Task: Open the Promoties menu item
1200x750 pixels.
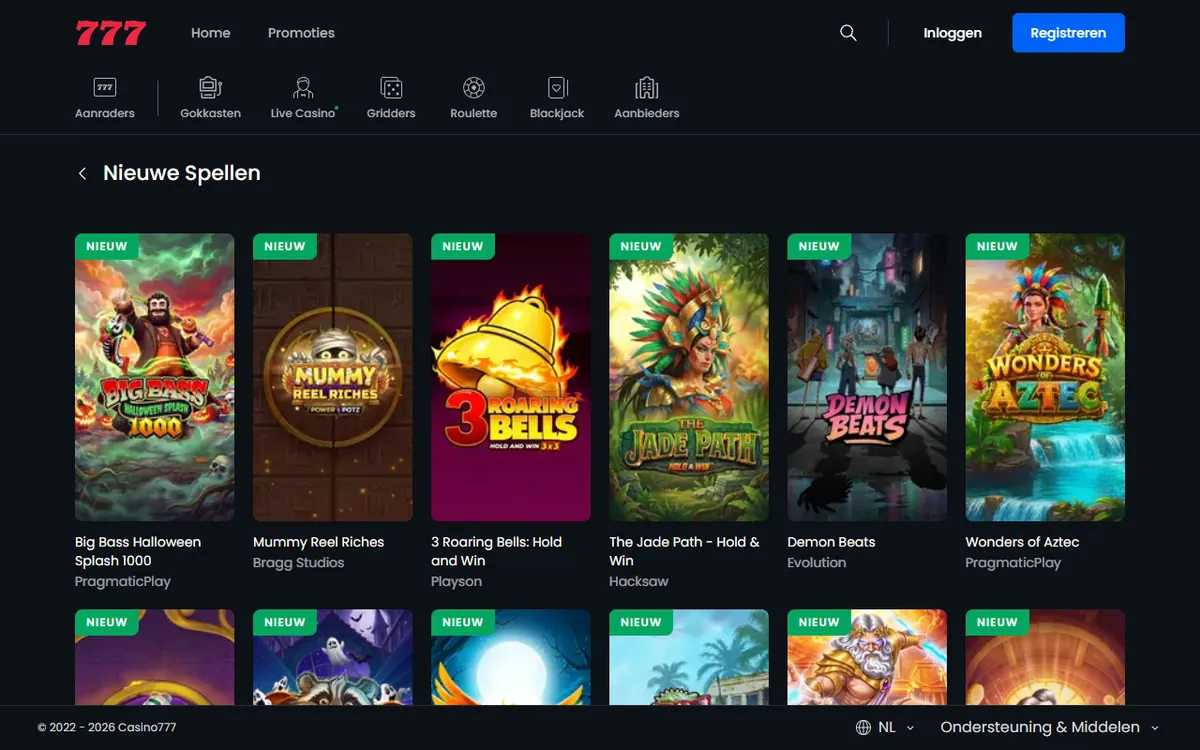Action: click(x=301, y=33)
